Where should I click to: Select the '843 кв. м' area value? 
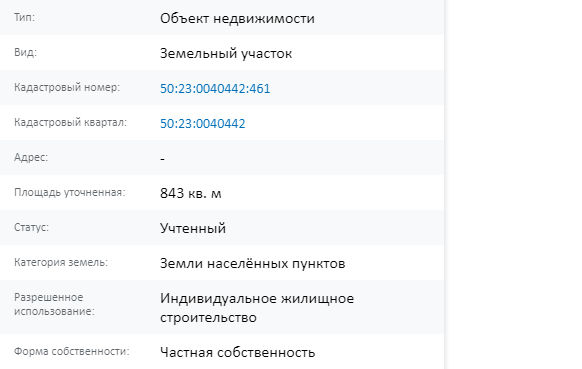click(190, 193)
